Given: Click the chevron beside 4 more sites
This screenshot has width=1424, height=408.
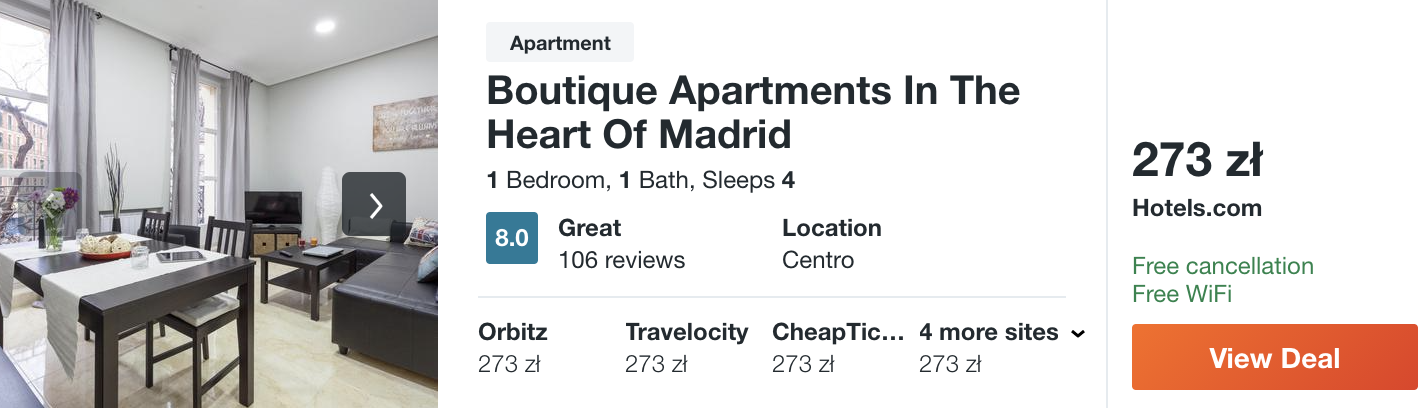Looking at the screenshot, I should (x=1077, y=333).
